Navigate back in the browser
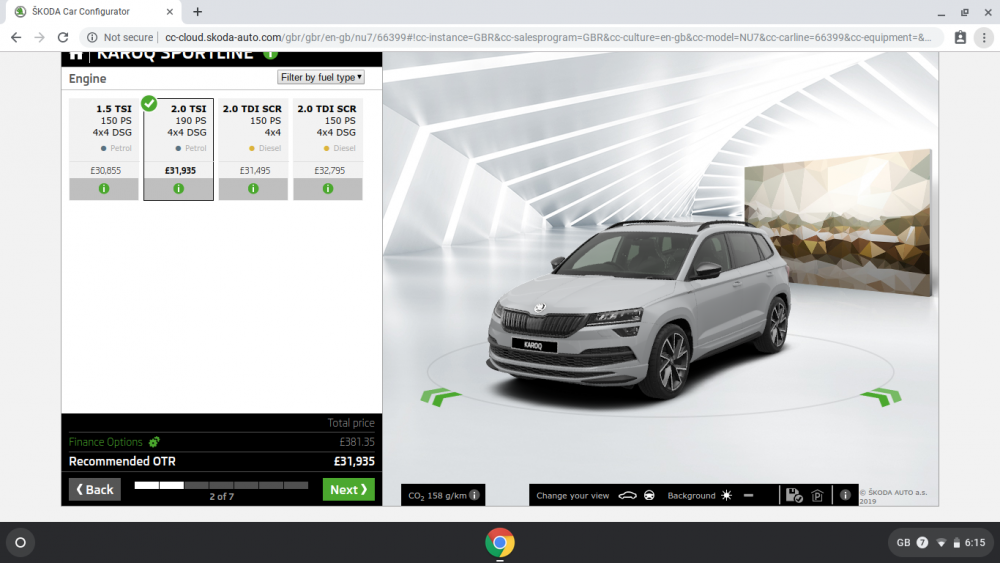 [x=16, y=38]
